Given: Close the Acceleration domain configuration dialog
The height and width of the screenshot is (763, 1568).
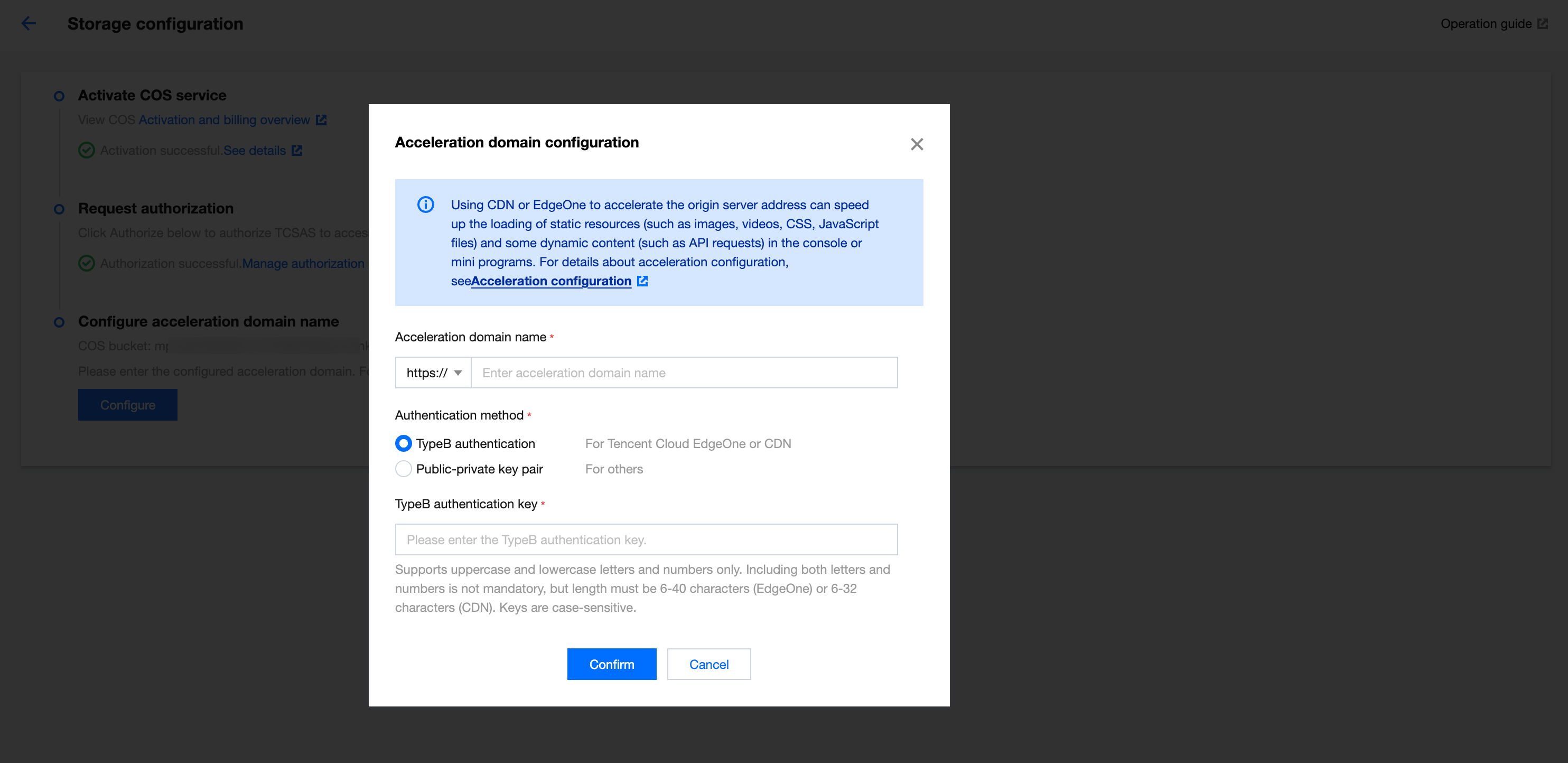Looking at the screenshot, I should pyautogui.click(x=916, y=144).
